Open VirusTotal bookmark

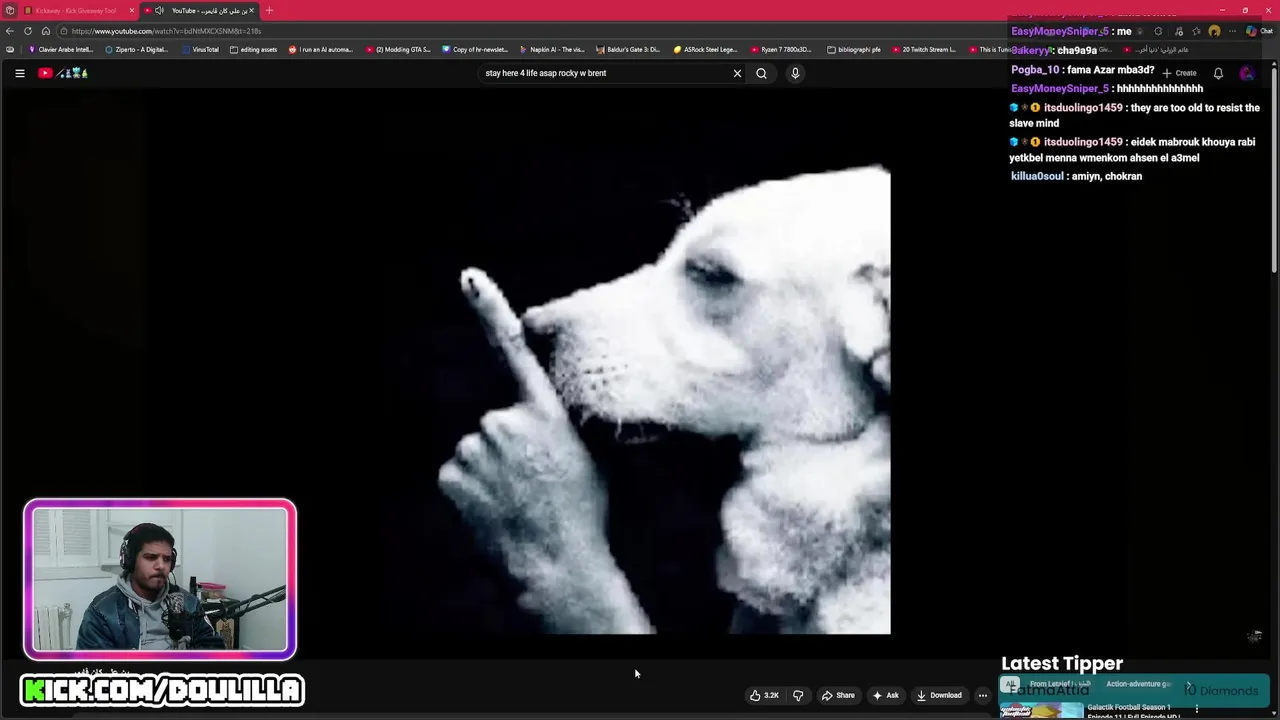click(x=200, y=49)
